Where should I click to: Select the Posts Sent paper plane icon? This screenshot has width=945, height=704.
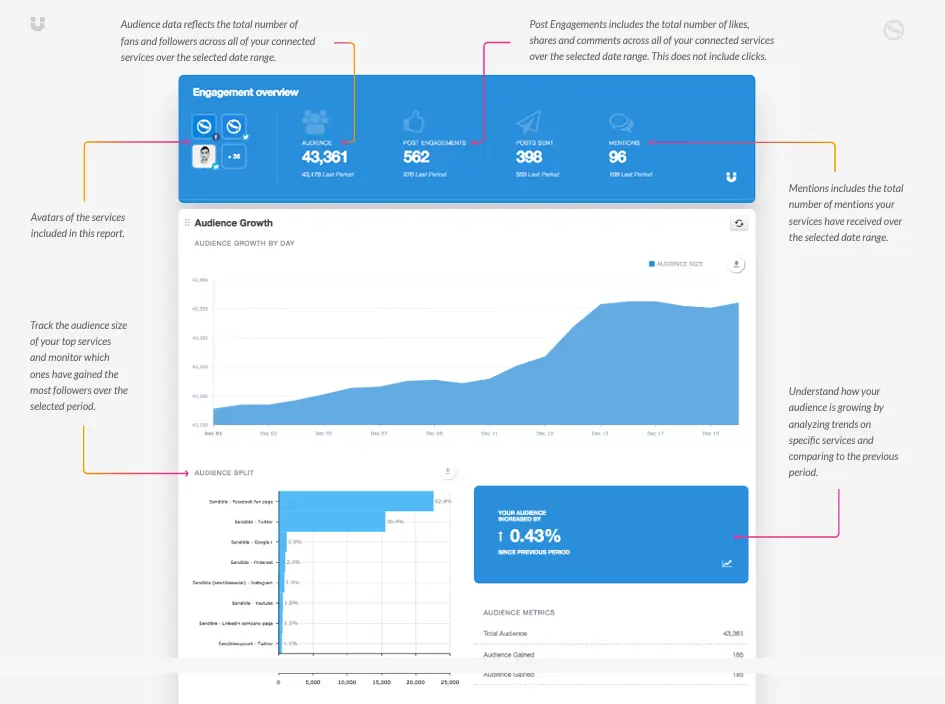tap(528, 122)
